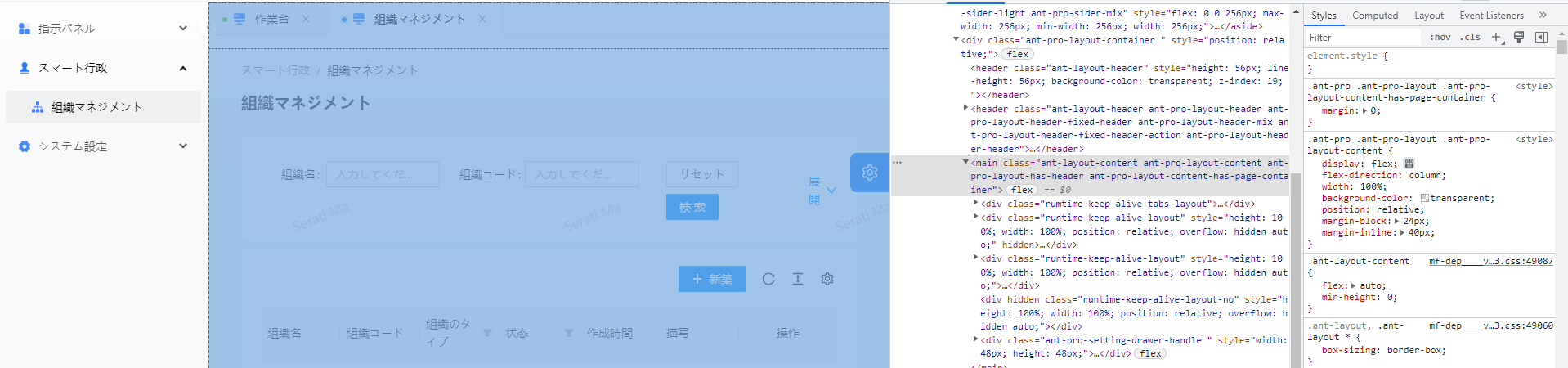Click the 組織マネジメント sitemap icon in sidebar
Image resolution: width=1568 pixels, height=368 pixels.
tap(38, 107)
